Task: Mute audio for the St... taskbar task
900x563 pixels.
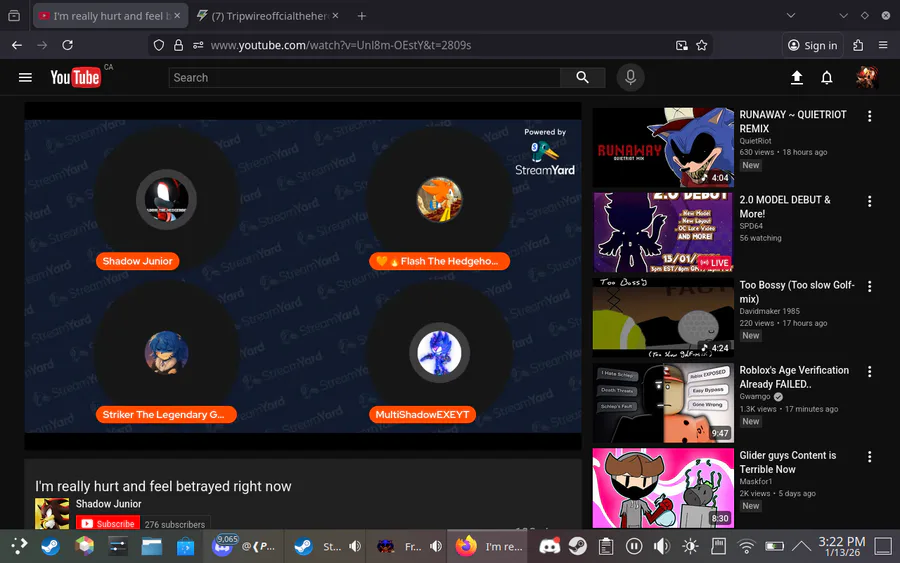Action: (355, 546)
